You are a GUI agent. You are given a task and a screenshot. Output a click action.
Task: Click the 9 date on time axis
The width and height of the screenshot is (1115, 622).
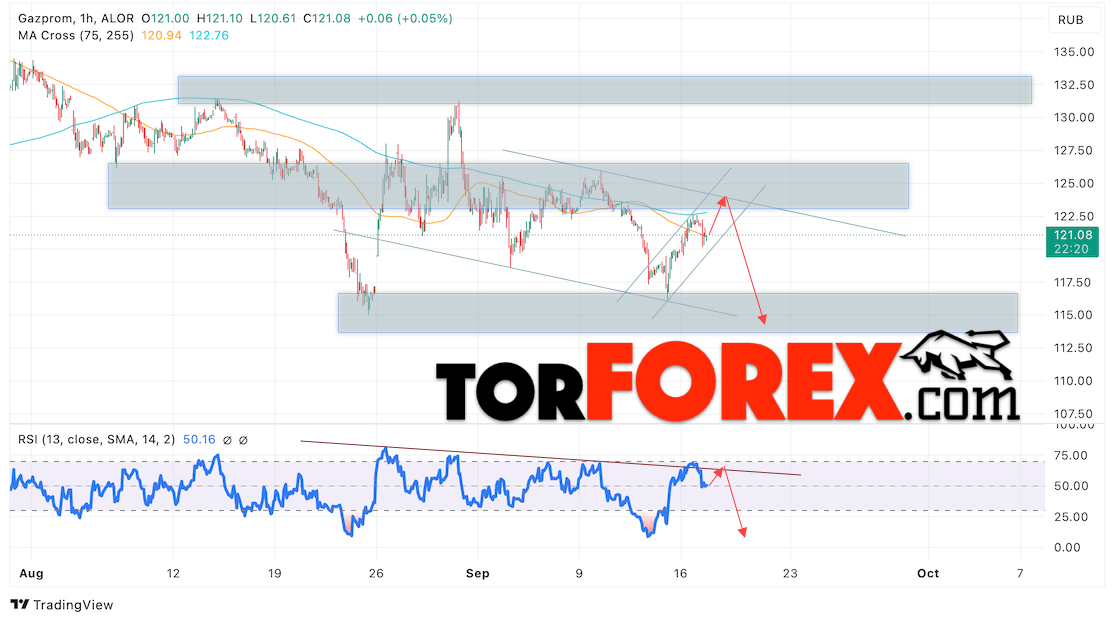579,573
